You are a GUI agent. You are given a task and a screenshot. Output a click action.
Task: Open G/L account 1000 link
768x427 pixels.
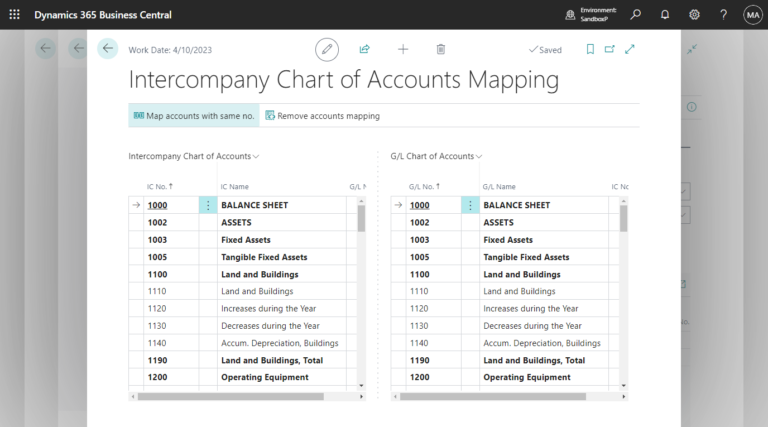click(419, 205)
